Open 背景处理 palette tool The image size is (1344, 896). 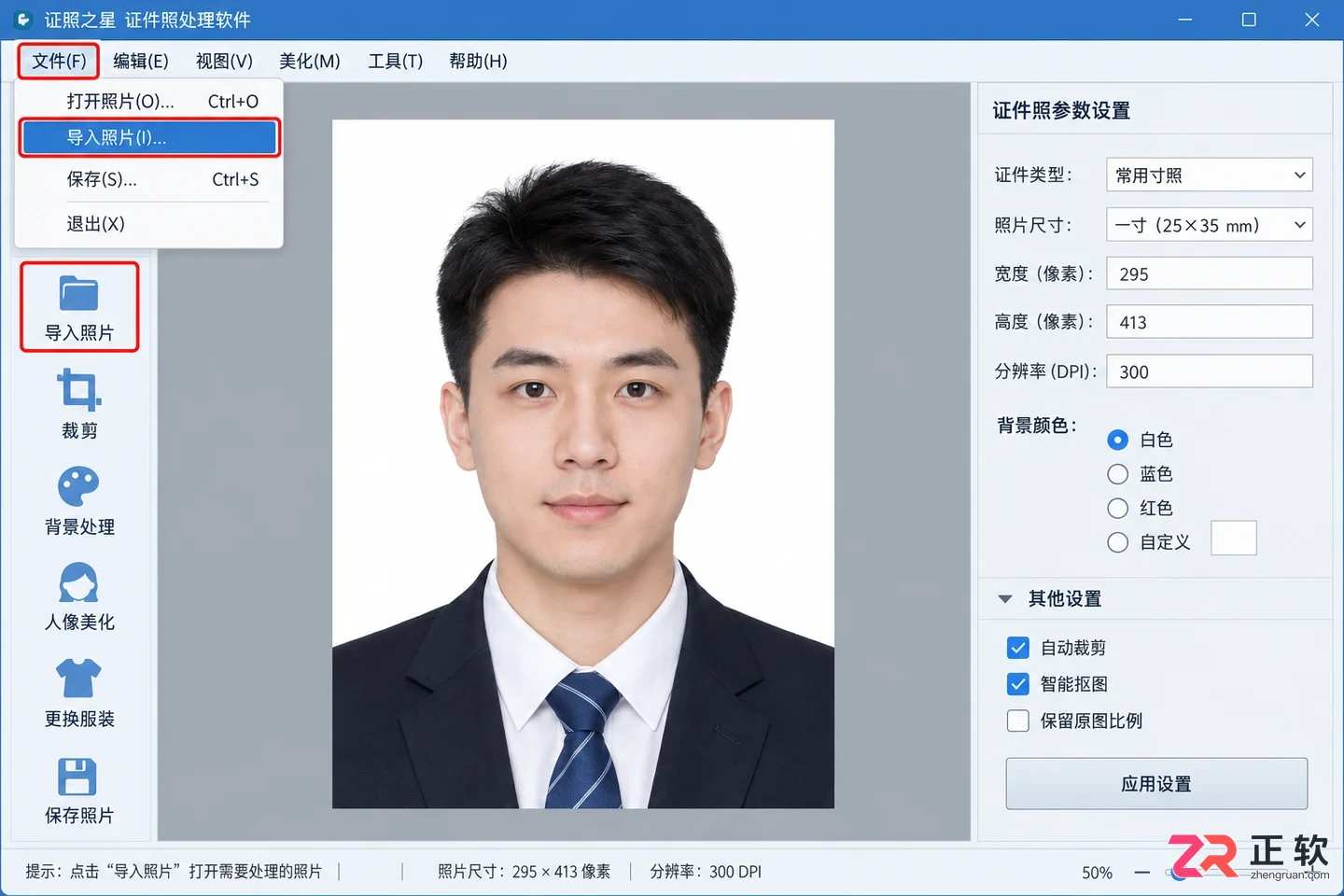79,486
